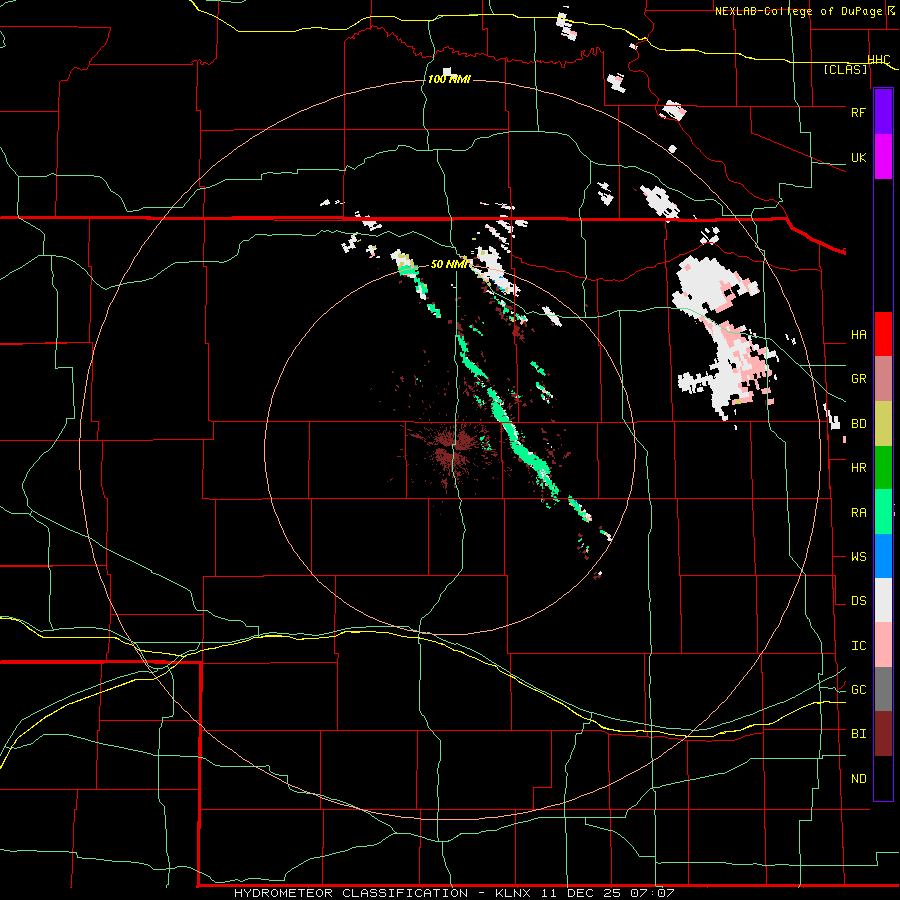Select the "RA" legend label
The width and height of the screenshot is (900, 900).
coord(858,513)
